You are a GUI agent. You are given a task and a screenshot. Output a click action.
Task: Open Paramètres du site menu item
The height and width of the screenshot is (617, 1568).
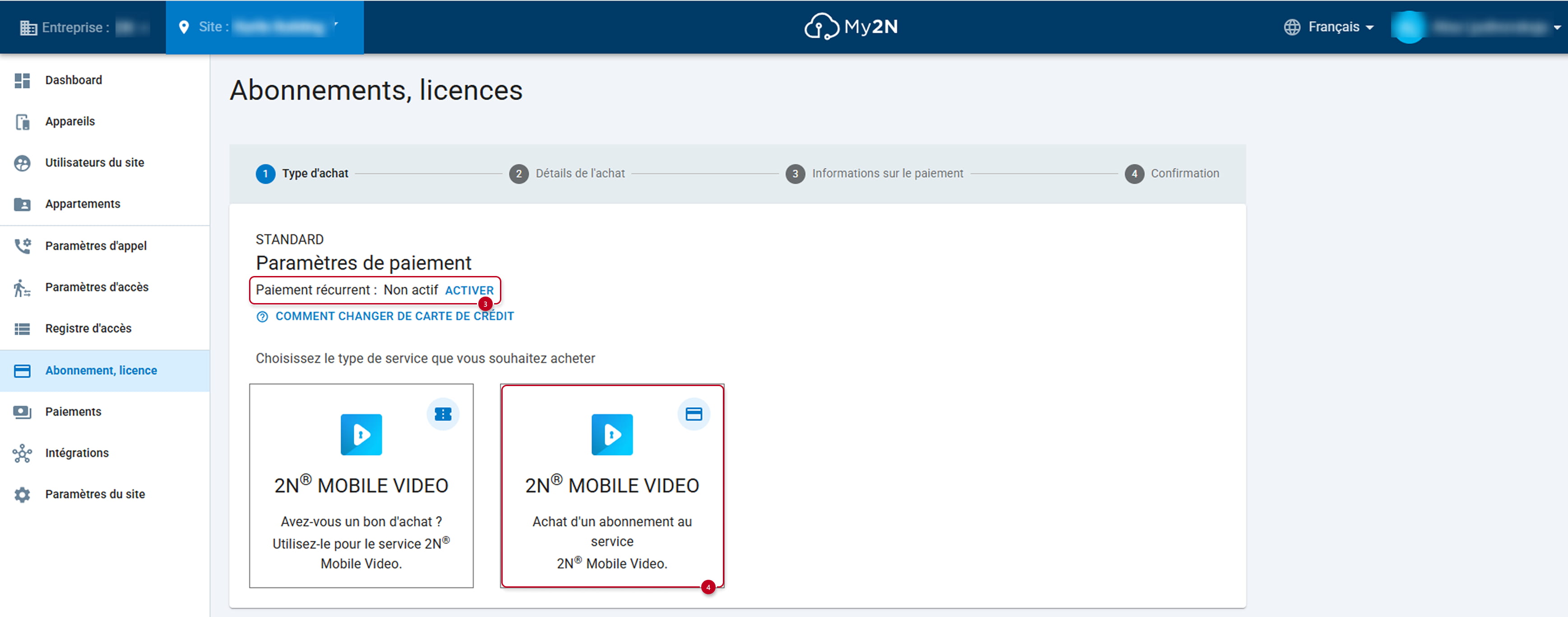105,495
